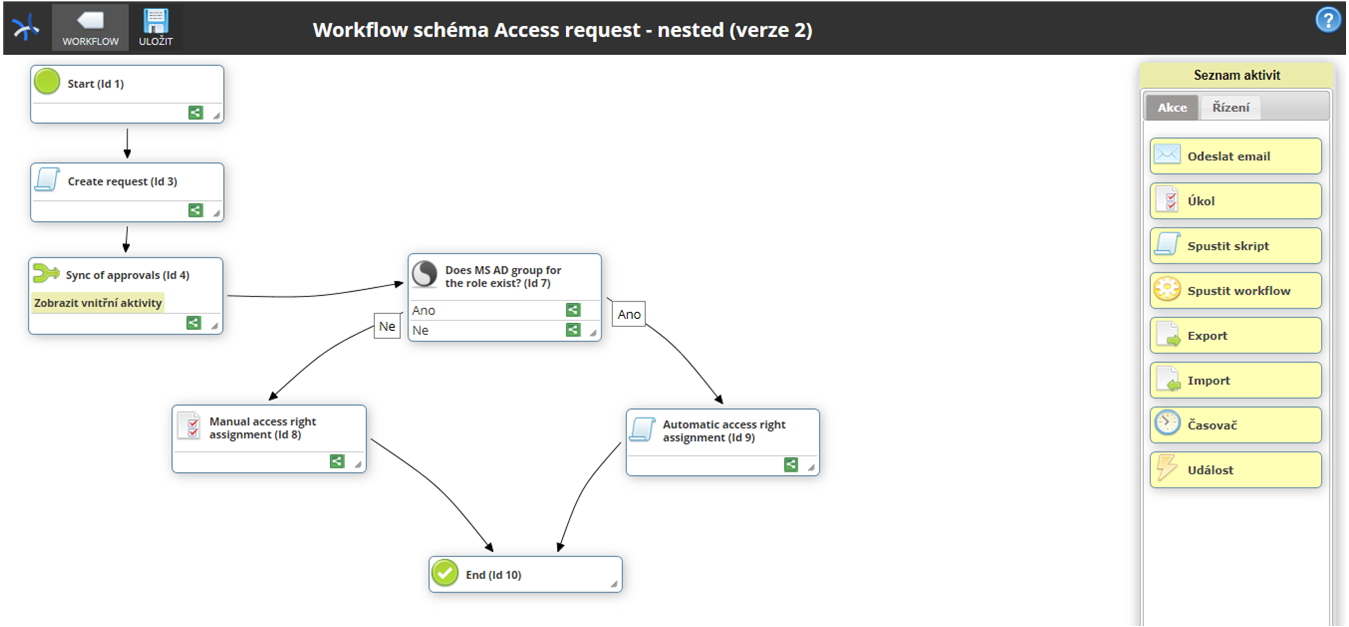Click share icon on Create request (Id 3)
The image size is (1349, 627).
[x=196, y=210]
